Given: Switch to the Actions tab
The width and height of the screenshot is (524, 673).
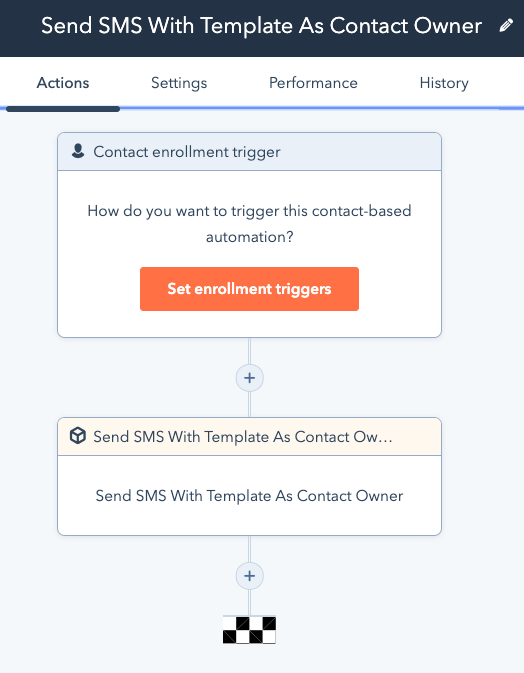Looking at the screenshot, I should [x=63, y=83].
